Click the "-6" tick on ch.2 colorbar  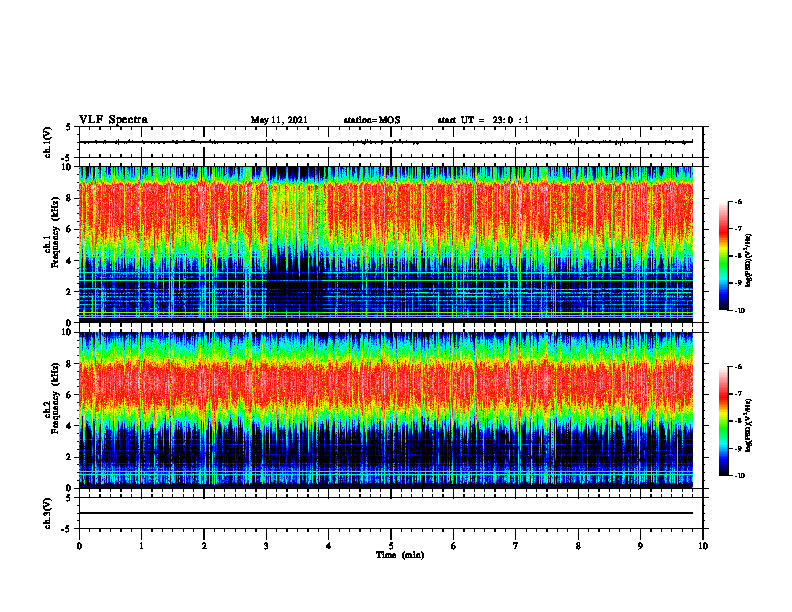coord(738,367)
